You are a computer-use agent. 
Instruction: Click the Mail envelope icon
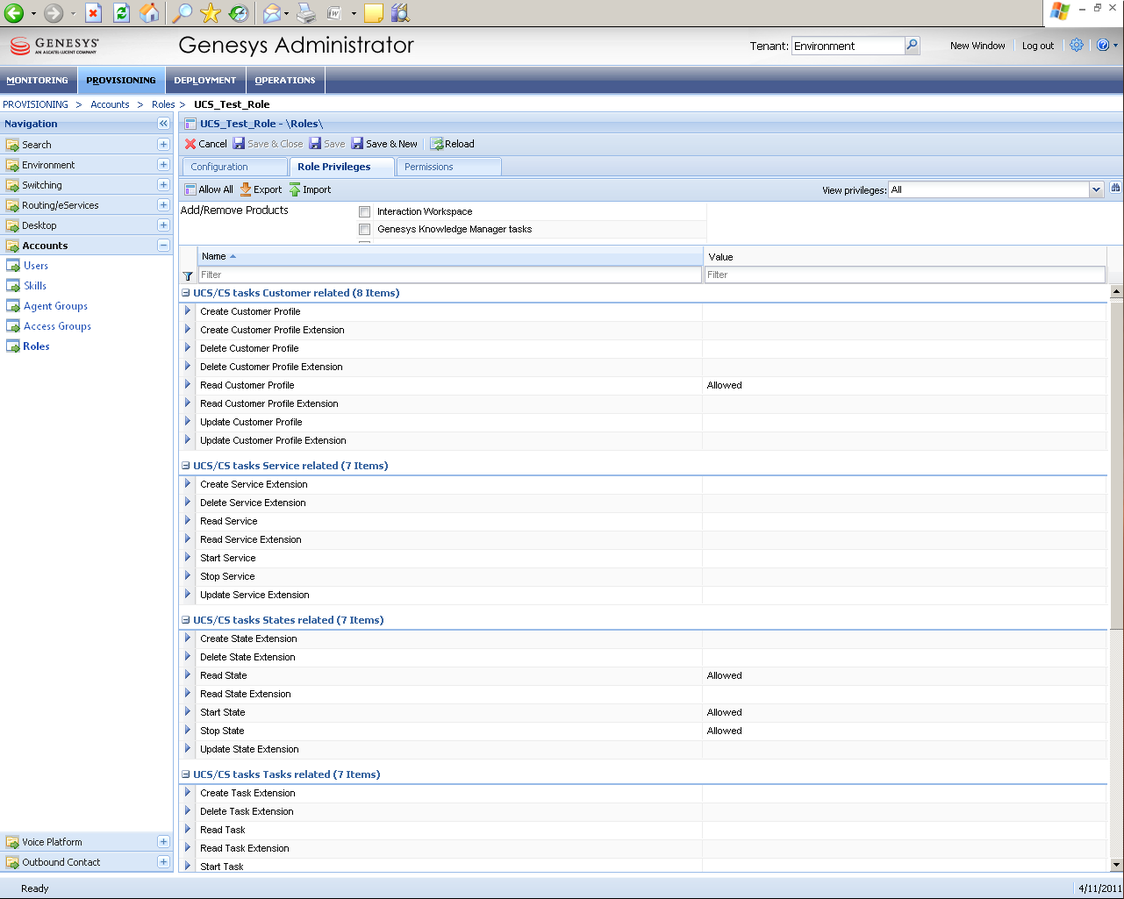pyautogui.click(x=271, y=12)
